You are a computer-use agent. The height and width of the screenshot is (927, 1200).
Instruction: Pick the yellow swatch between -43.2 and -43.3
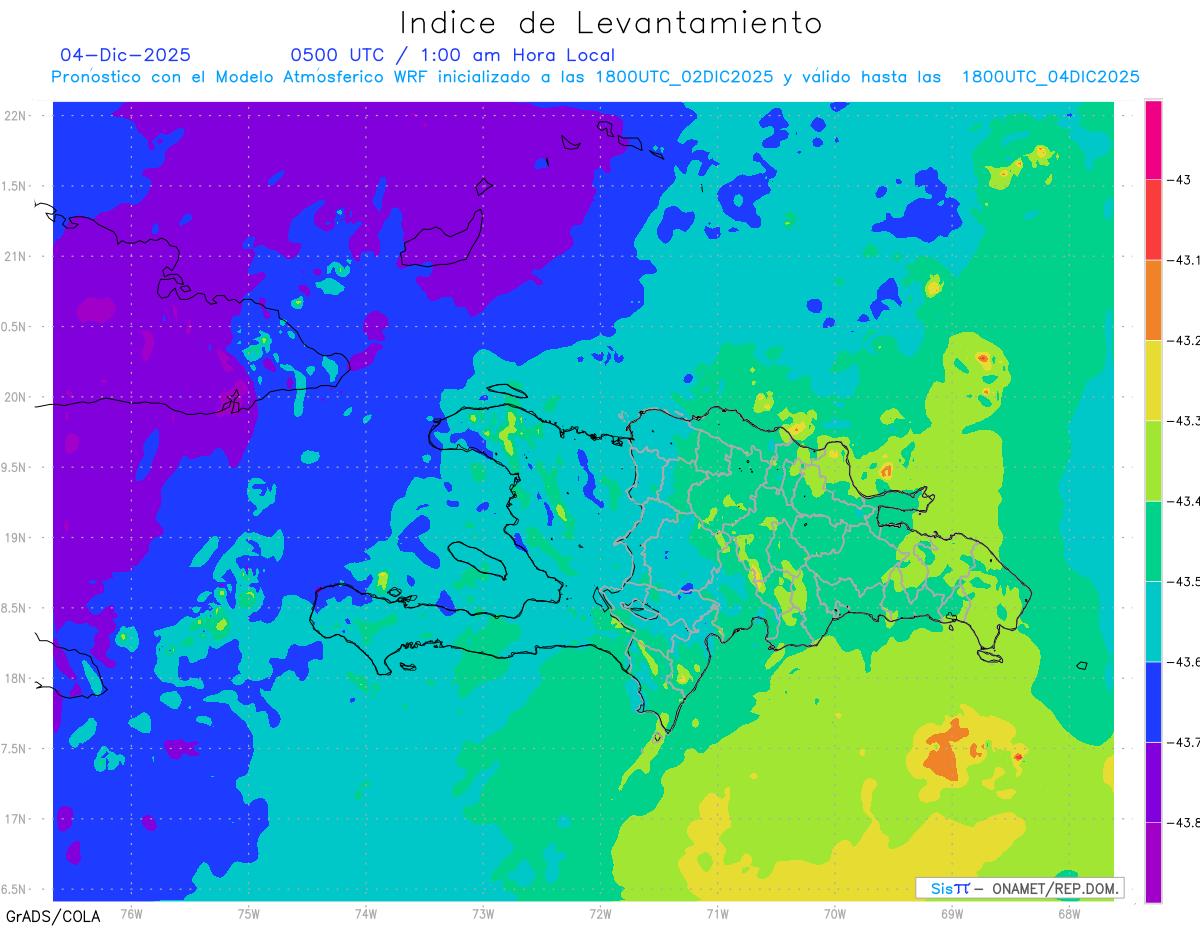(x=1153, y=381)
